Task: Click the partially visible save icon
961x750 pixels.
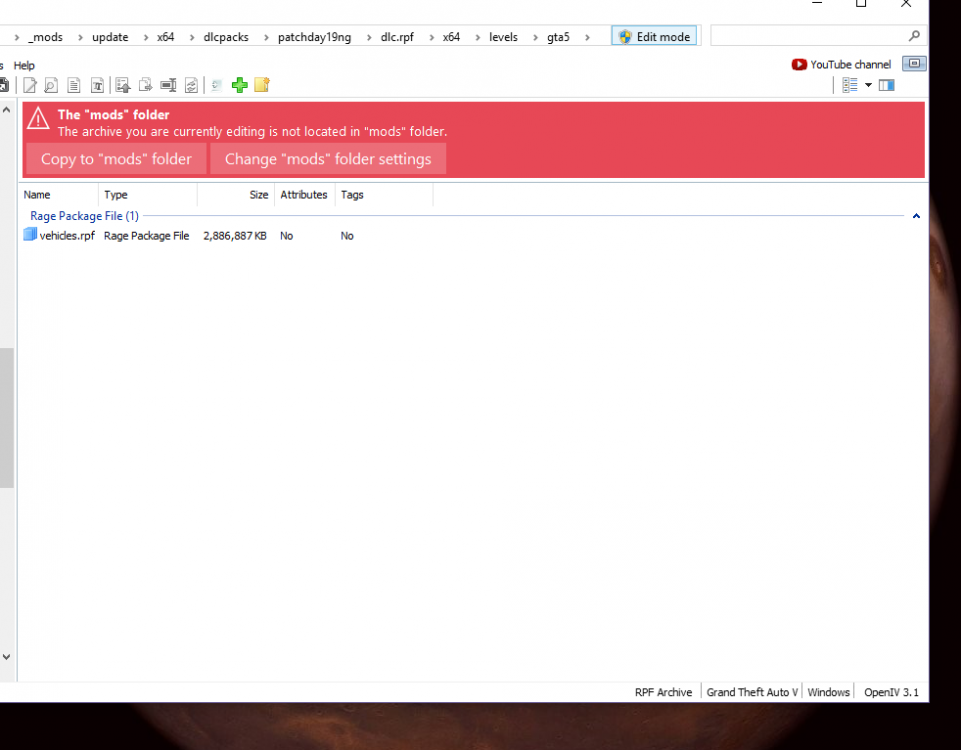Action: click(4, 85)
